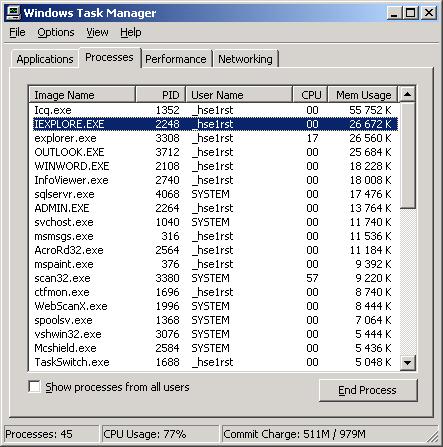This screenshot has width=443, height=447.
Task: Select the TaskSwitch.exe process row
Action: coord(215,362)
